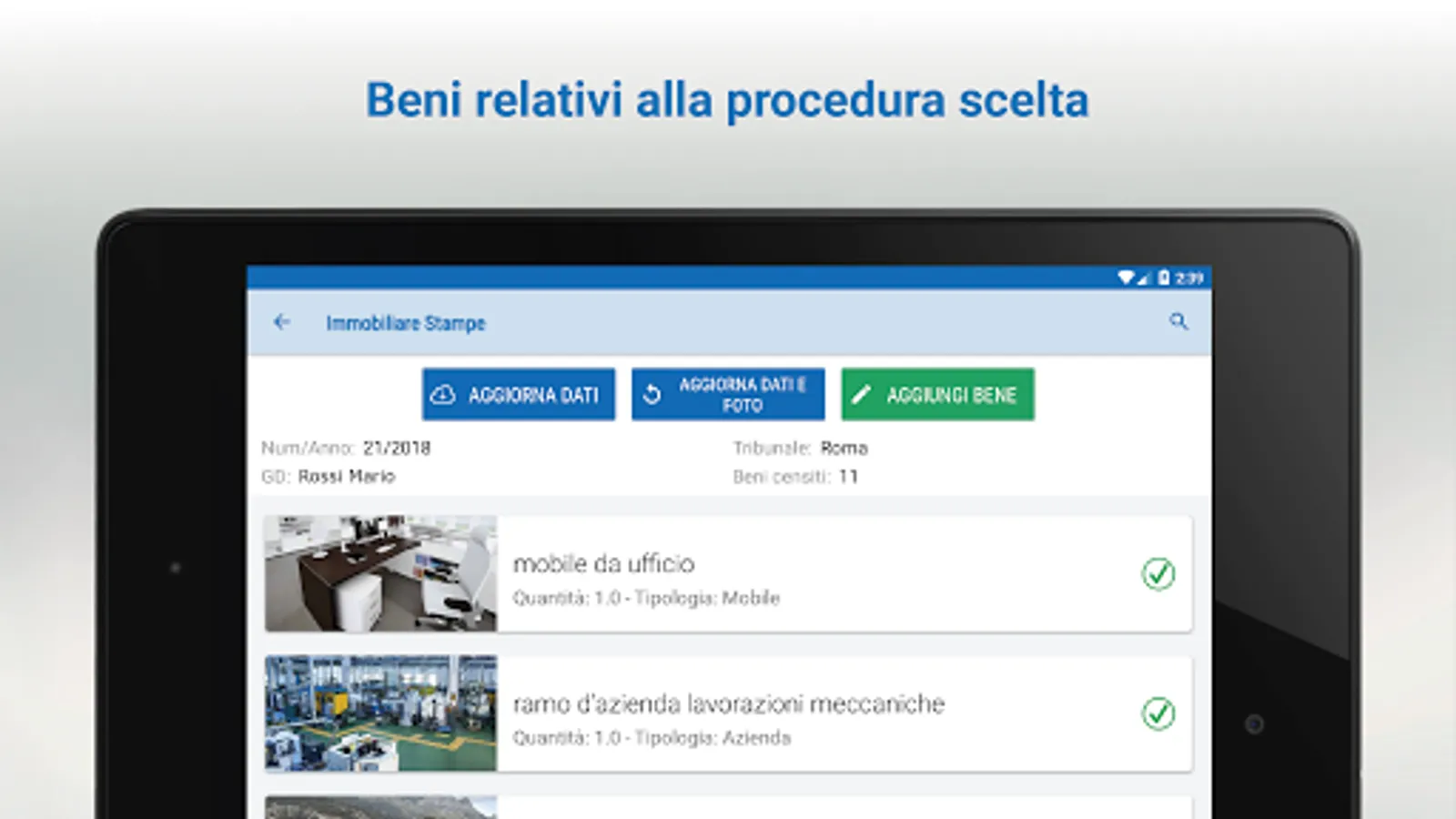Click the 'Beni relativi alla procedura scelta' heading
This screenshot has height=819, width=1456.
(x=727, y=100)
